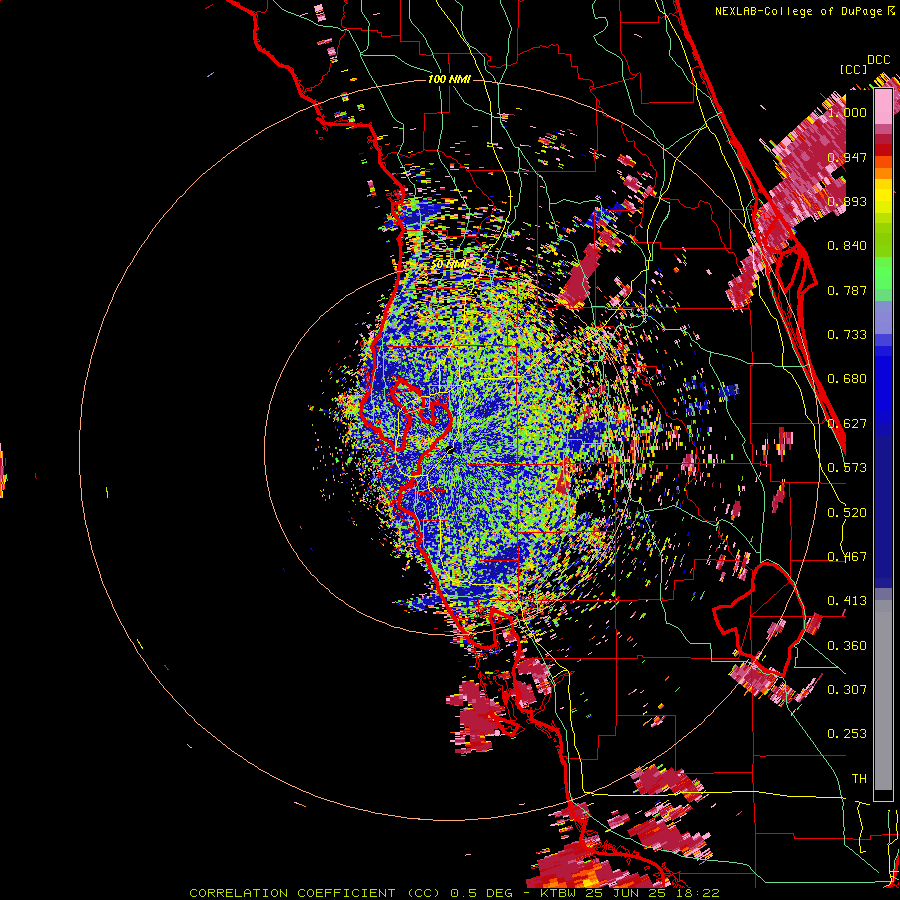900x900 pixels.
Task: Click the black TH segment of the color bar
Action: [x=883, y=794]
